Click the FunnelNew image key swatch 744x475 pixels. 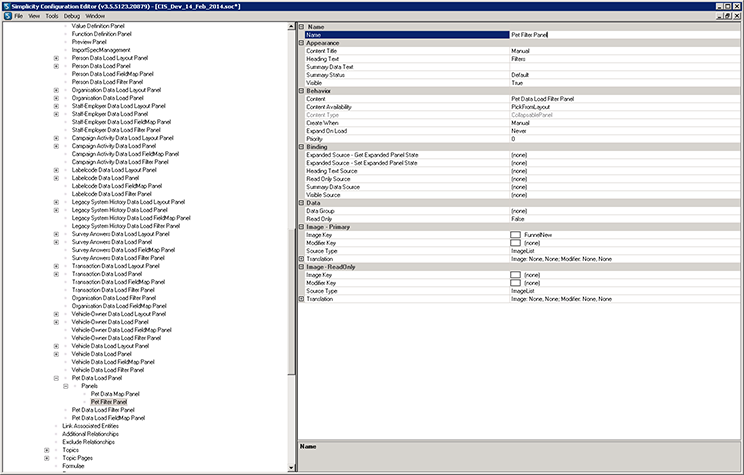515,235
